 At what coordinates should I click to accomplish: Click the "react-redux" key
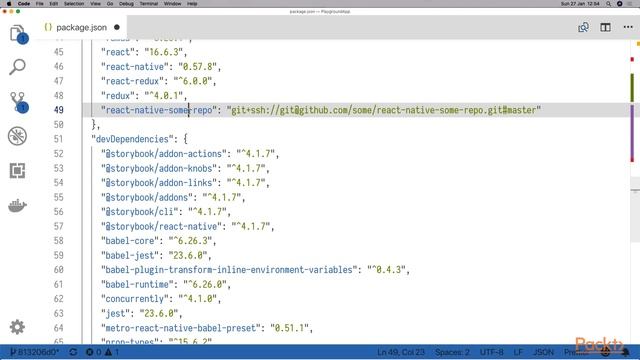[x=132, y=81]
